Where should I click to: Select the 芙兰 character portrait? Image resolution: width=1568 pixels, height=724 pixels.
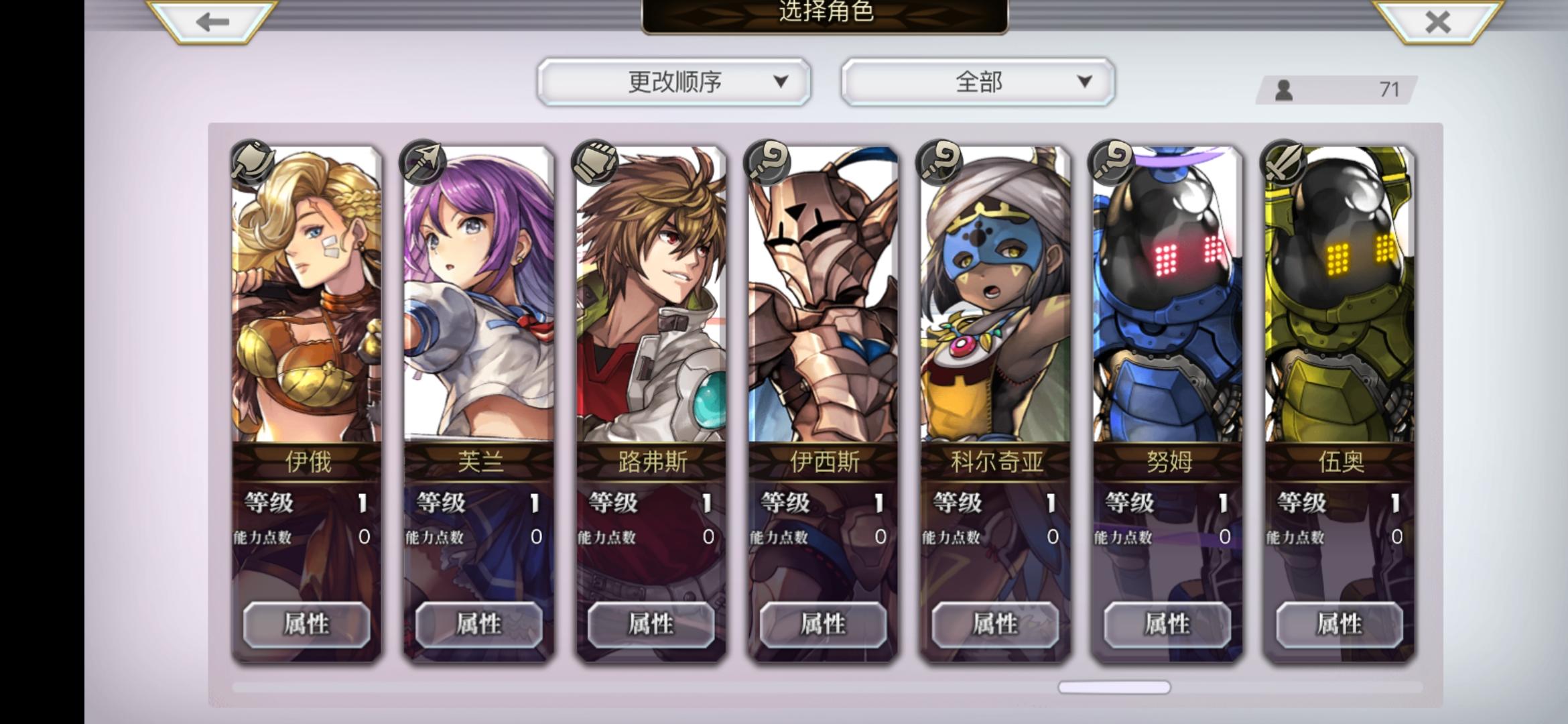[x=478, y=295]
